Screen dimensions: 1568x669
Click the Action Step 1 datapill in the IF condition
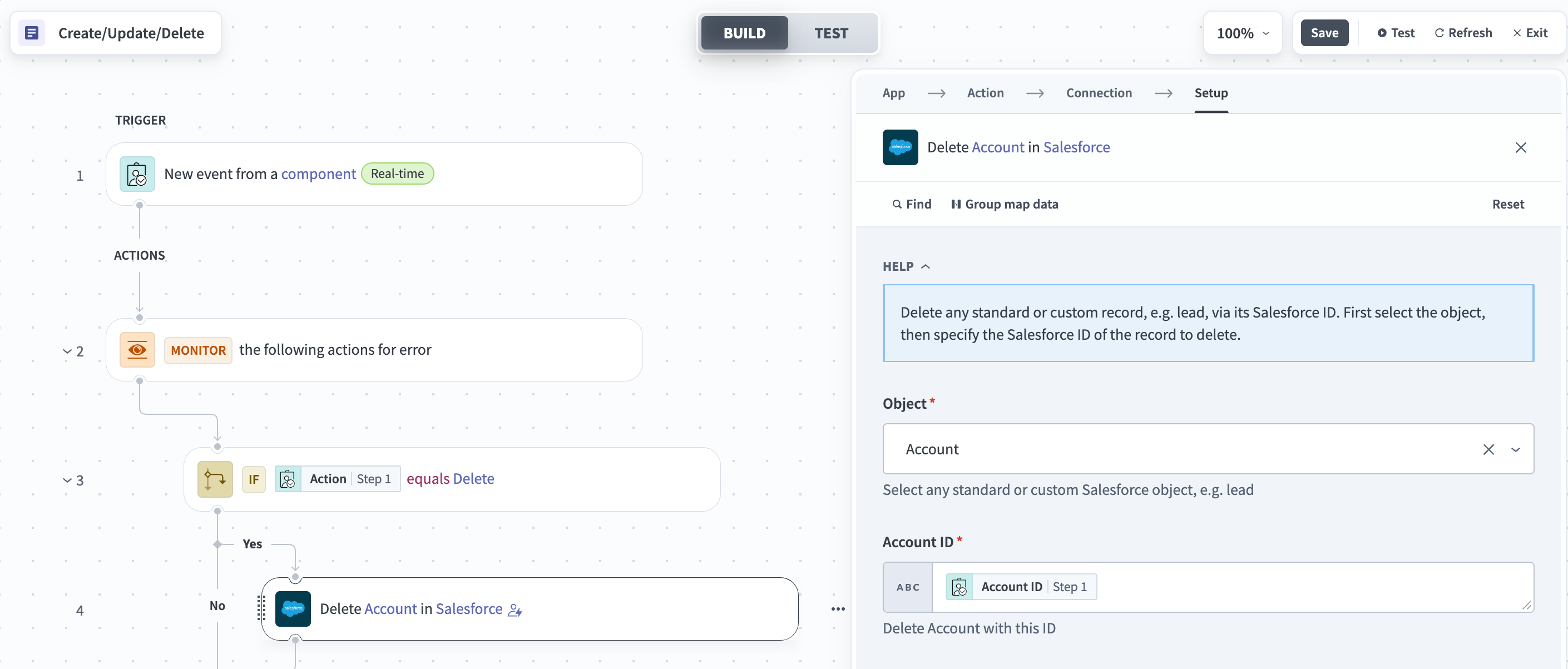coord(338,479)
